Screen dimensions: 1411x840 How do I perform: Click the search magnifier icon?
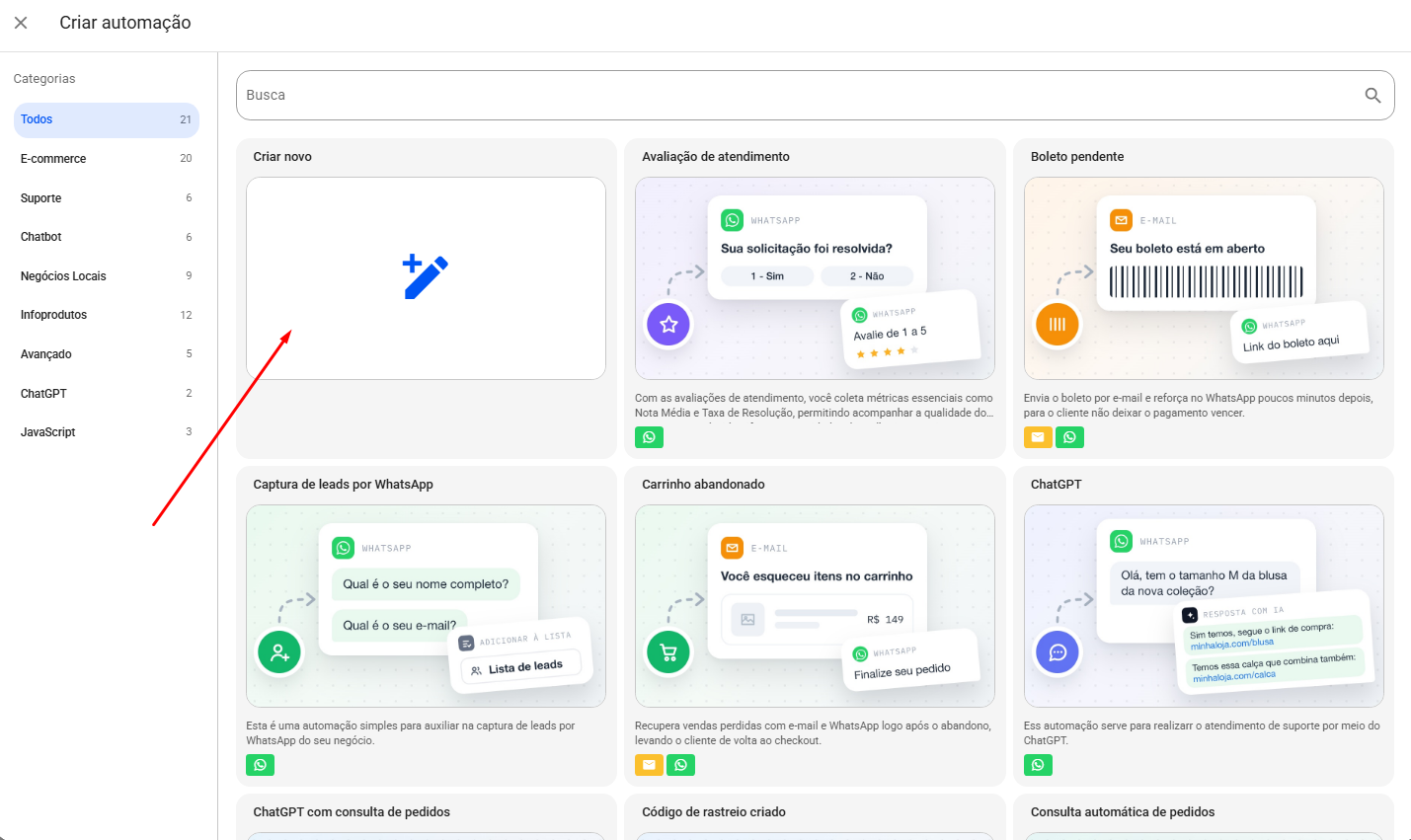pos(1372,95)
